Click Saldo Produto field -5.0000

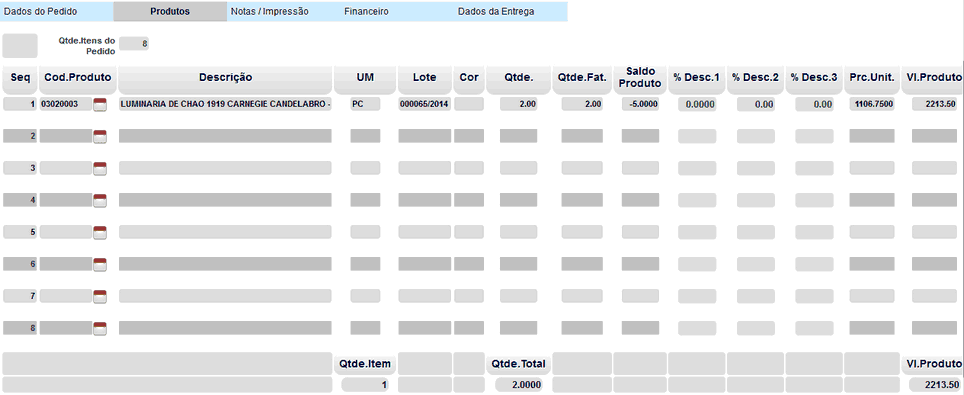point(640,105)
